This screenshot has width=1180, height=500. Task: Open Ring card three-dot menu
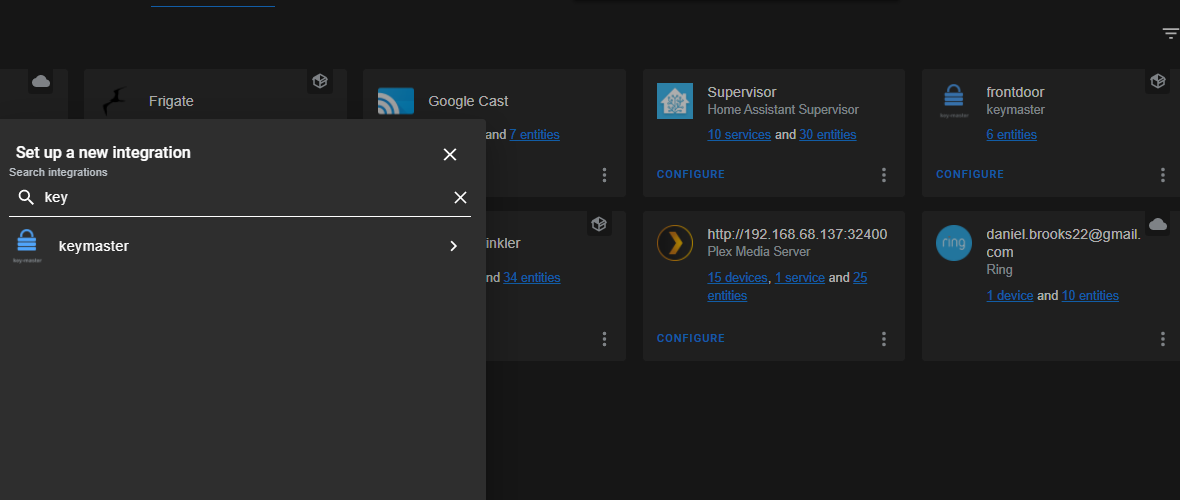(x=1163, y=339)
